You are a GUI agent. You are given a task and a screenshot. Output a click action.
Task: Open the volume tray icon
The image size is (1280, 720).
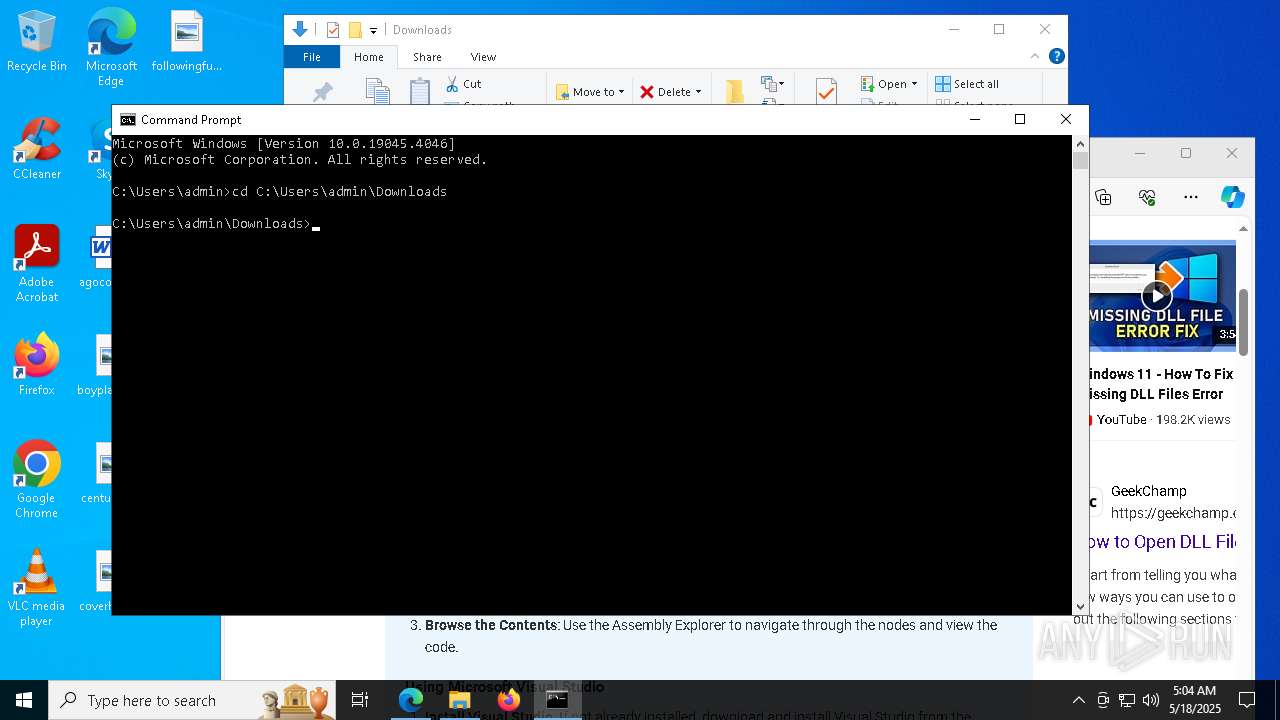pyautogui.click(x=1151, y=700)
